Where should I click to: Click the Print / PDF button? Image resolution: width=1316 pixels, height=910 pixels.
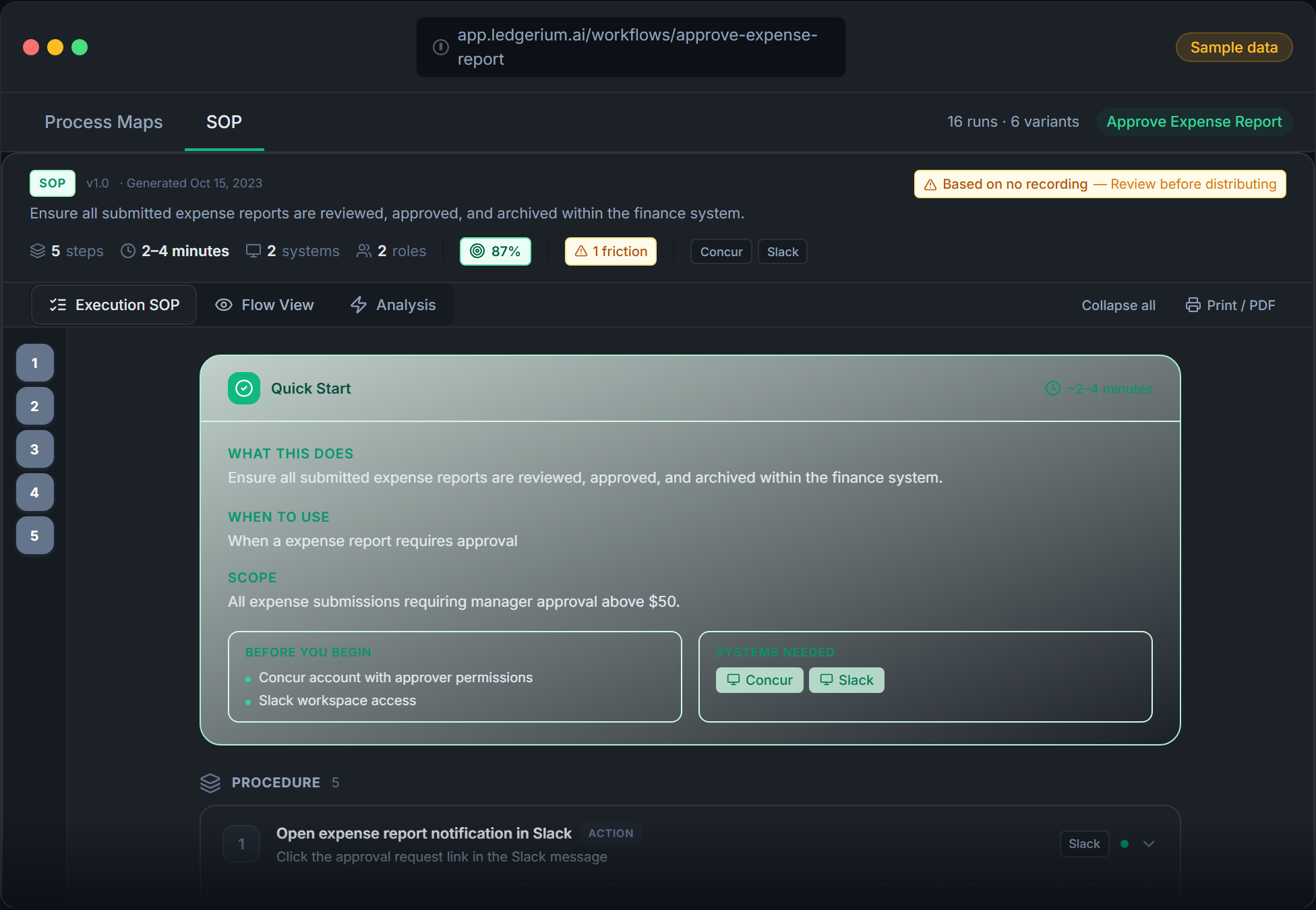tap(1230, 305)
